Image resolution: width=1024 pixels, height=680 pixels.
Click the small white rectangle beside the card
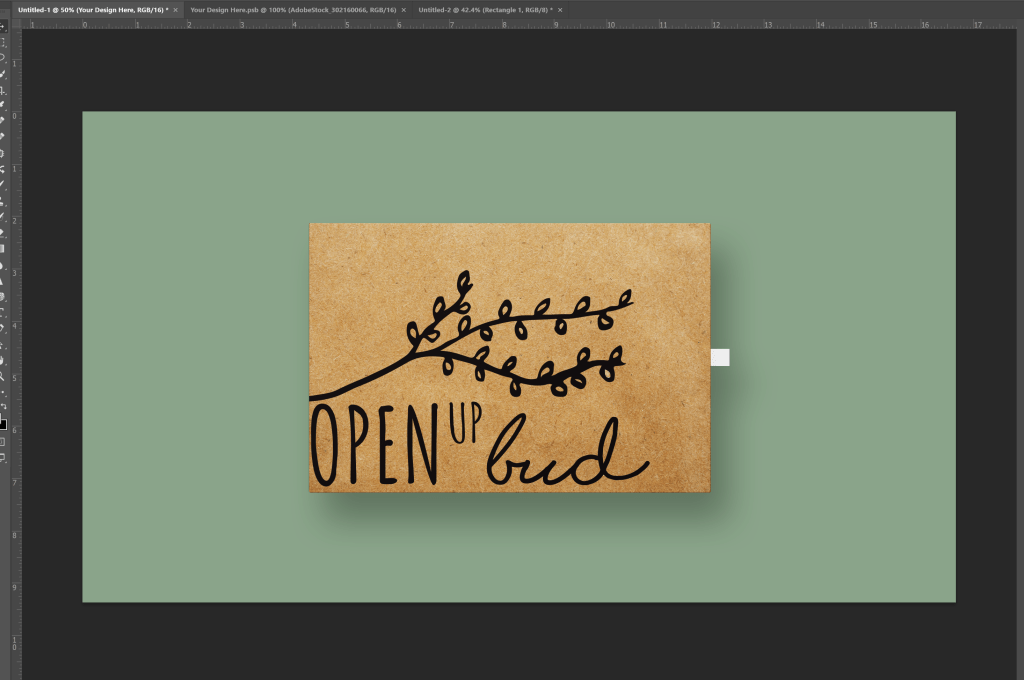point(720,357)
